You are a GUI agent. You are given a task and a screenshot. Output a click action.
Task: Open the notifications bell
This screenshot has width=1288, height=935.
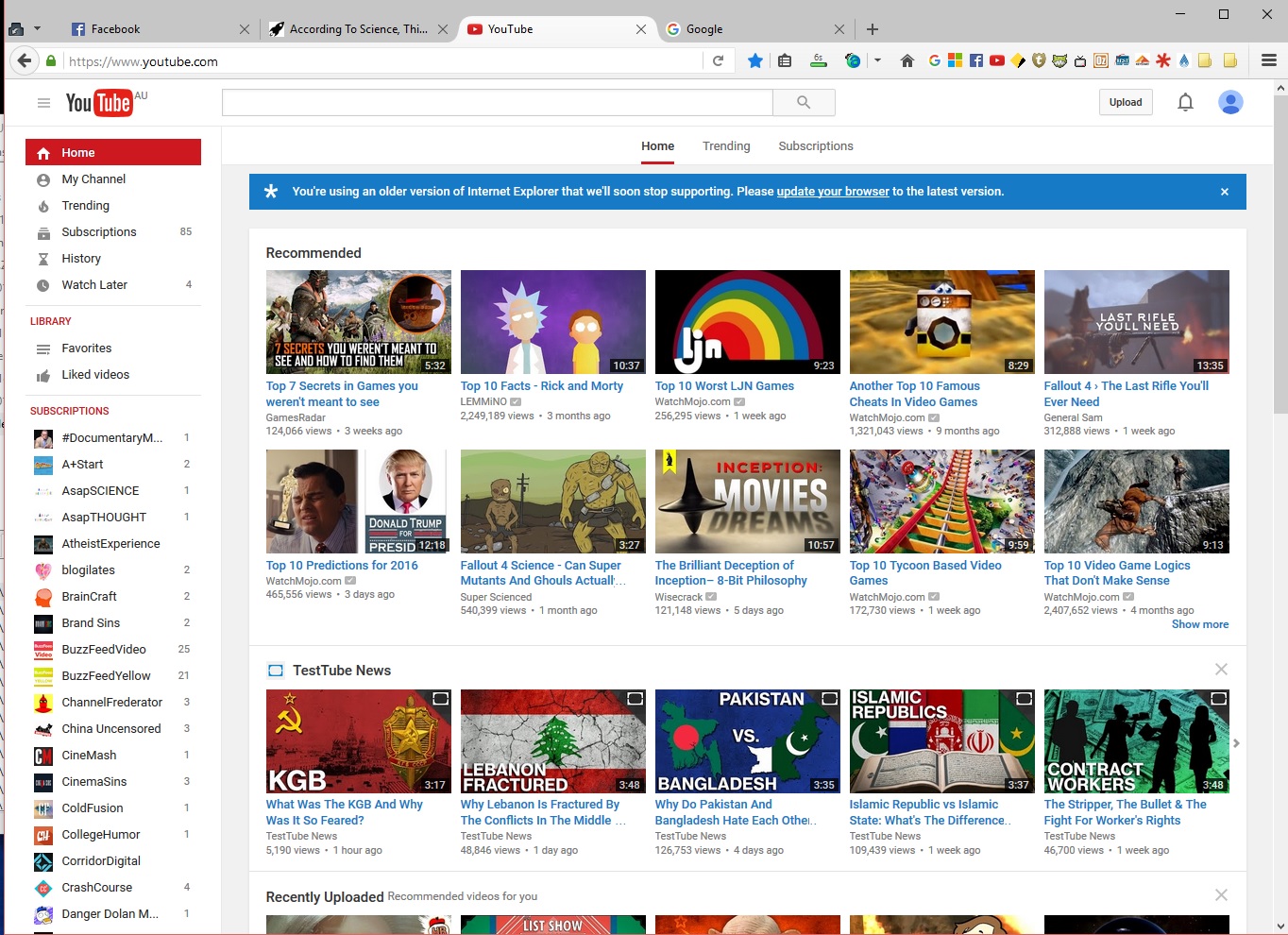pyautogui.click(x=1185, y=102)
